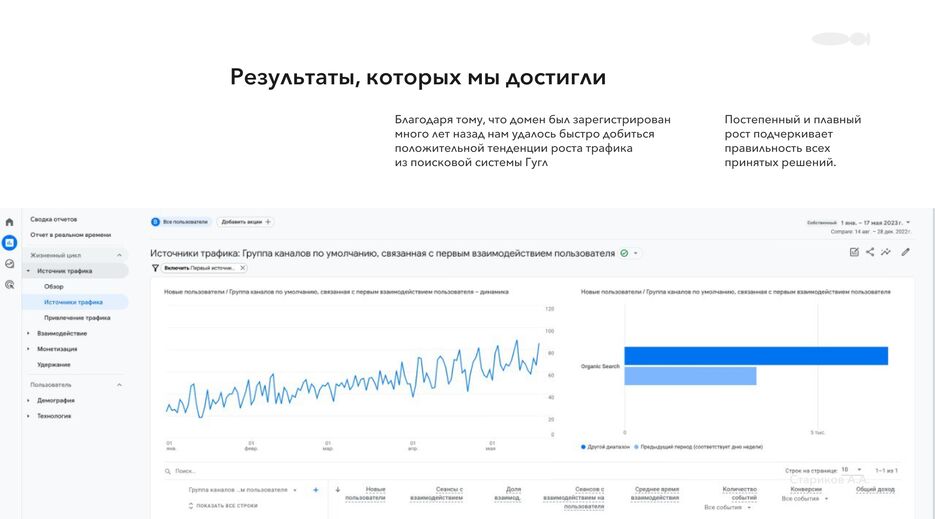This screenshot has width=935, height=519.
Task: Select the Reports chart icon in rail
Action: pyautogui.click(x=10, y=243)
